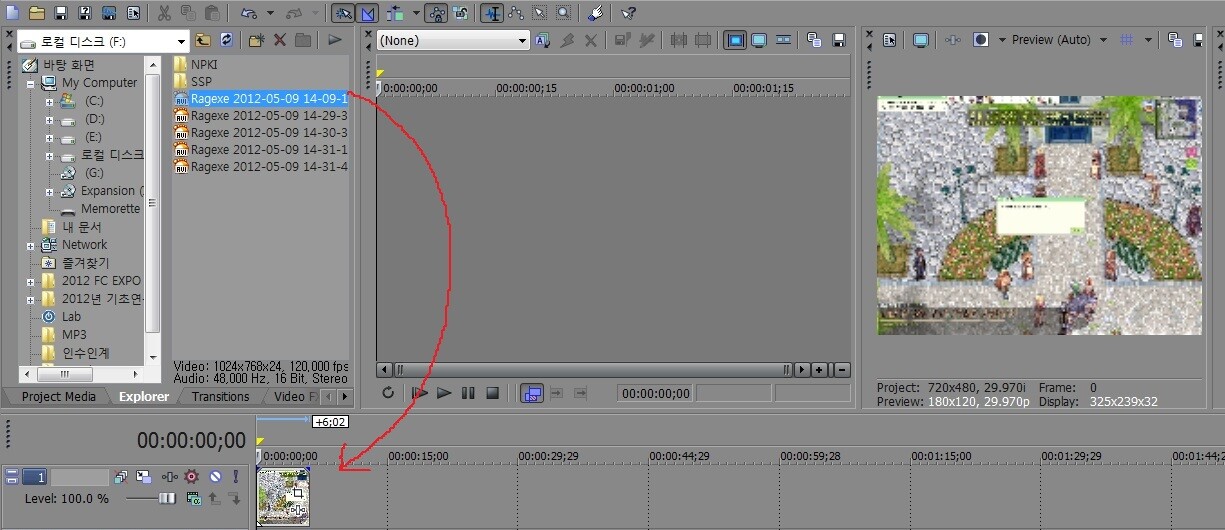
Task: Click the What's This help icon
Action: [628, 13]
